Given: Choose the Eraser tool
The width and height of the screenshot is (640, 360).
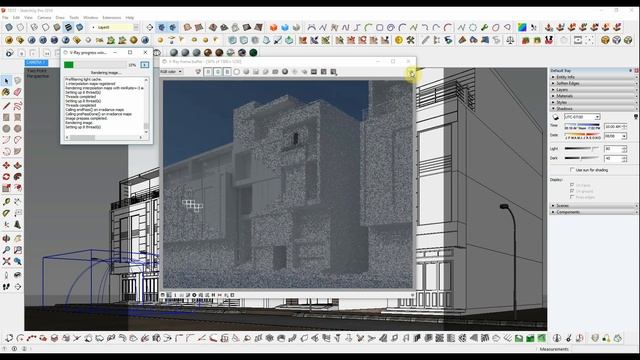Looking at the screenshot, I should (x=18, y=92).
